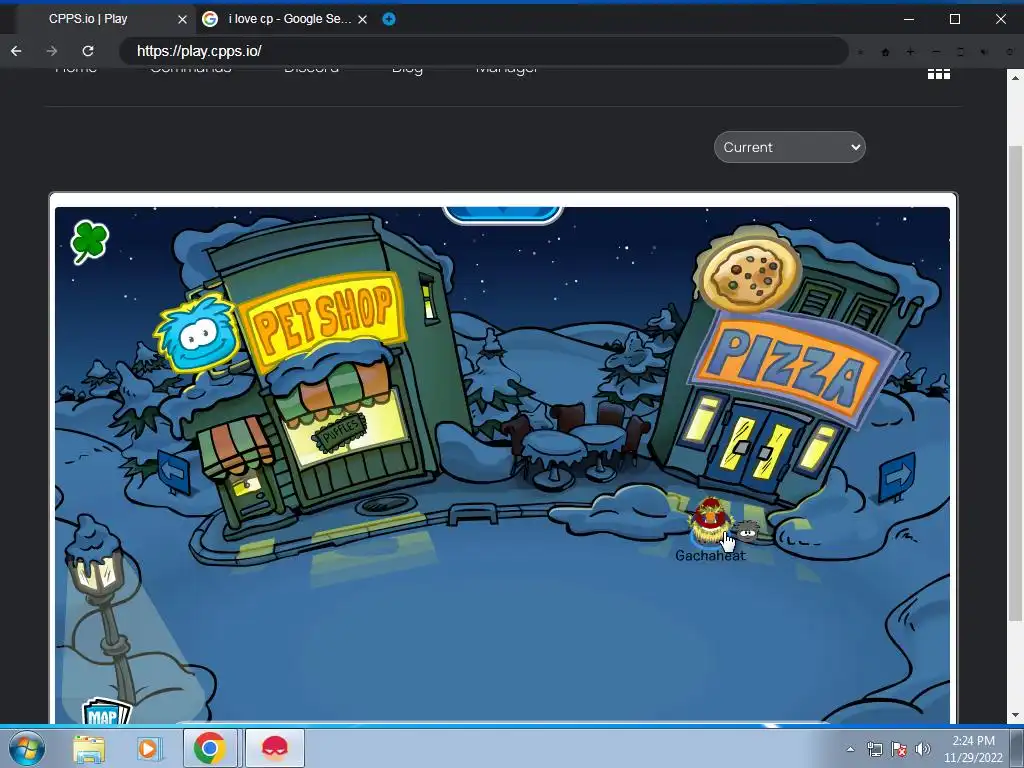Click the scrollbar down arrow
Image resolution: width=1024 pixels, height=768 pixels.
click(x=1014, y=715)
